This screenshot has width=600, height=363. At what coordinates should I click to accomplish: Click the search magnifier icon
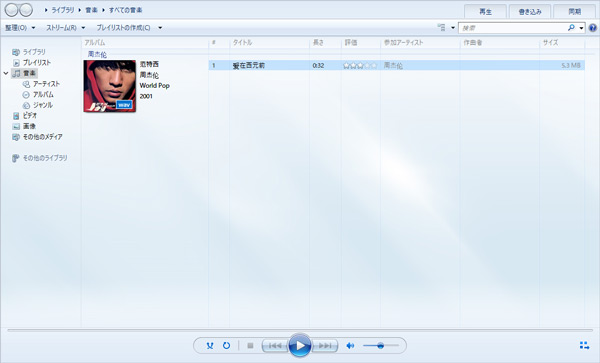[571, 28]
